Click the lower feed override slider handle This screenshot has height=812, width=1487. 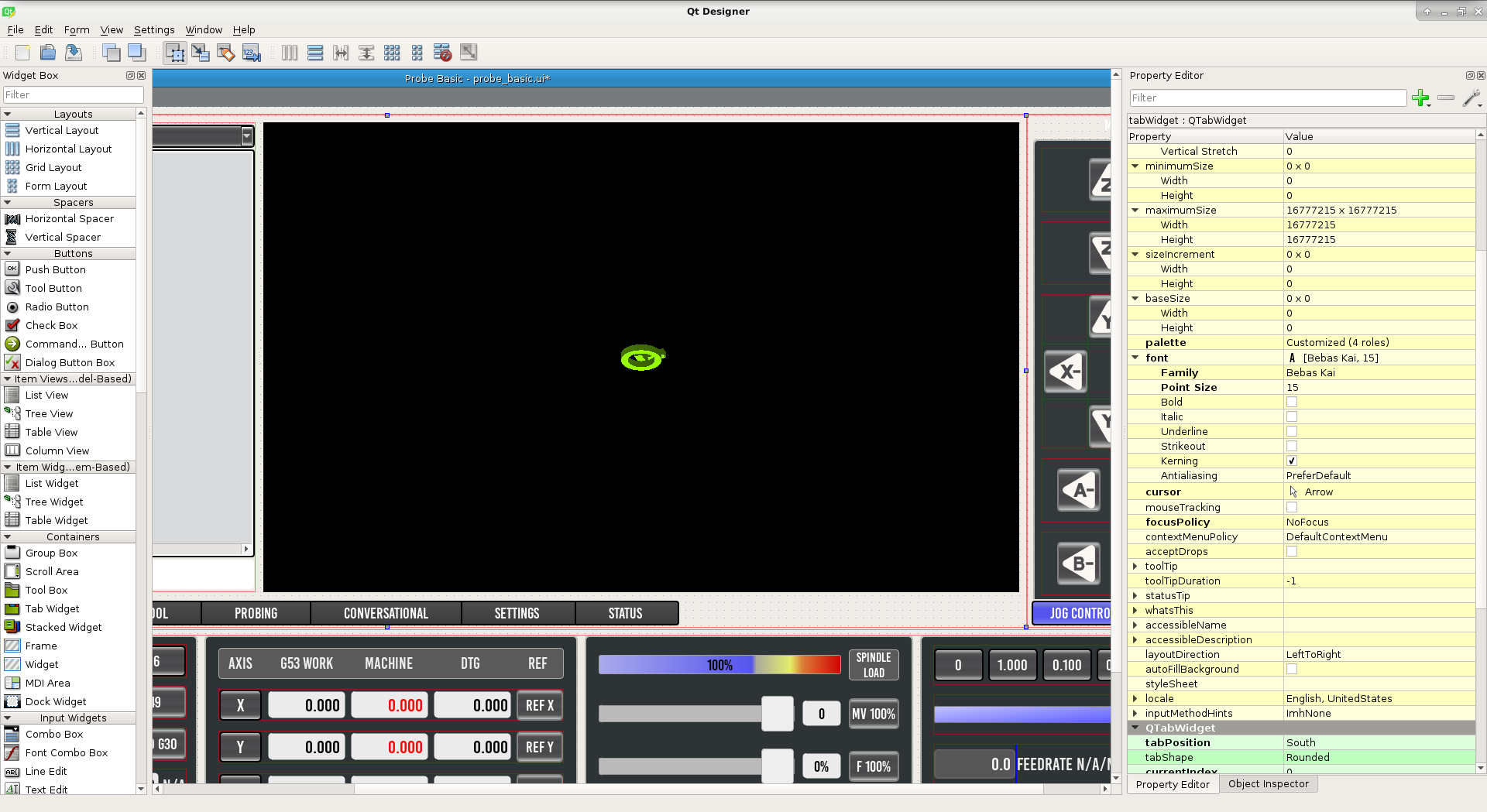777,766
